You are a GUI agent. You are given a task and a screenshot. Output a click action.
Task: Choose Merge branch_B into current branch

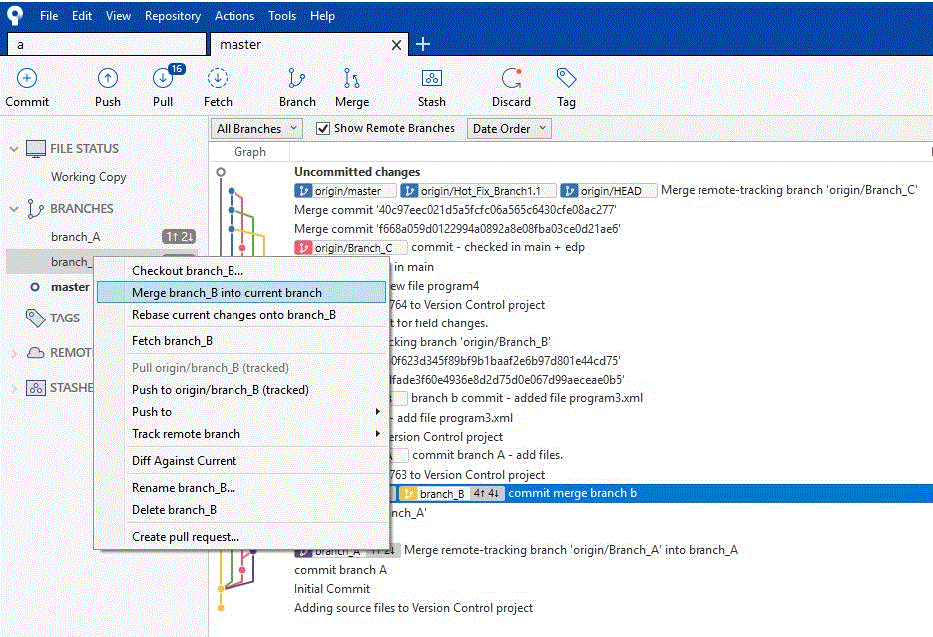241,293
